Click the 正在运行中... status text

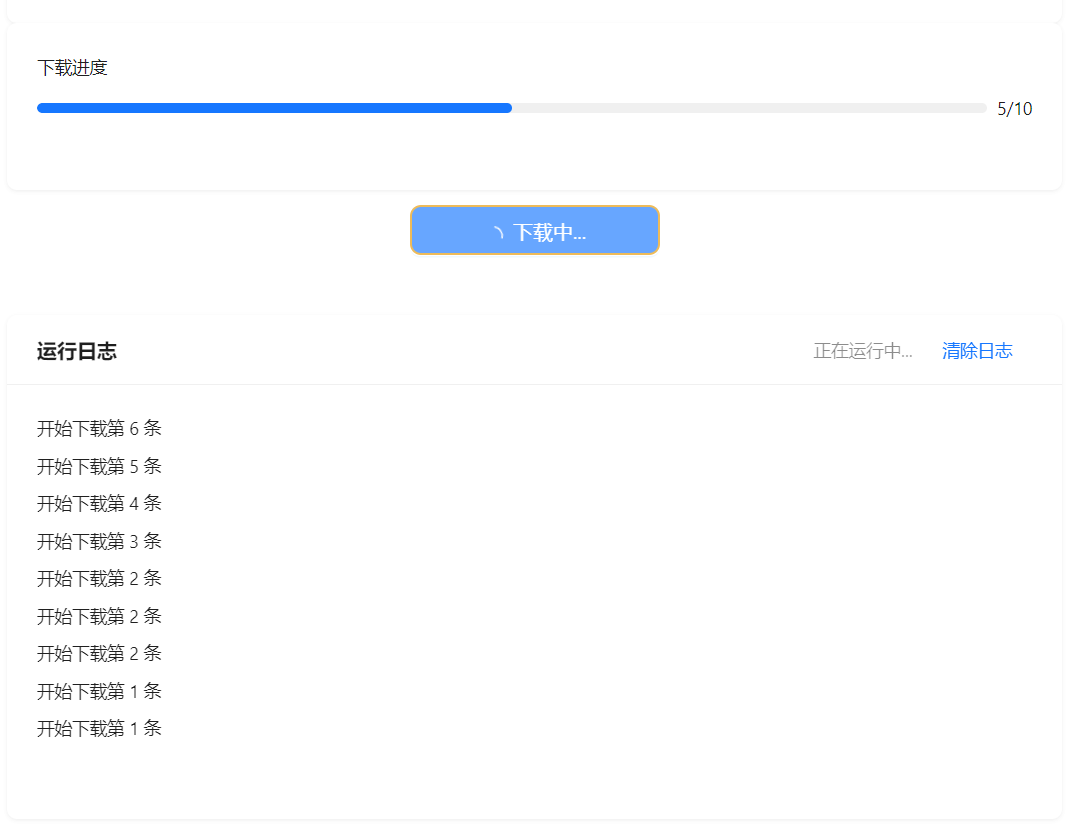[862, 351]
